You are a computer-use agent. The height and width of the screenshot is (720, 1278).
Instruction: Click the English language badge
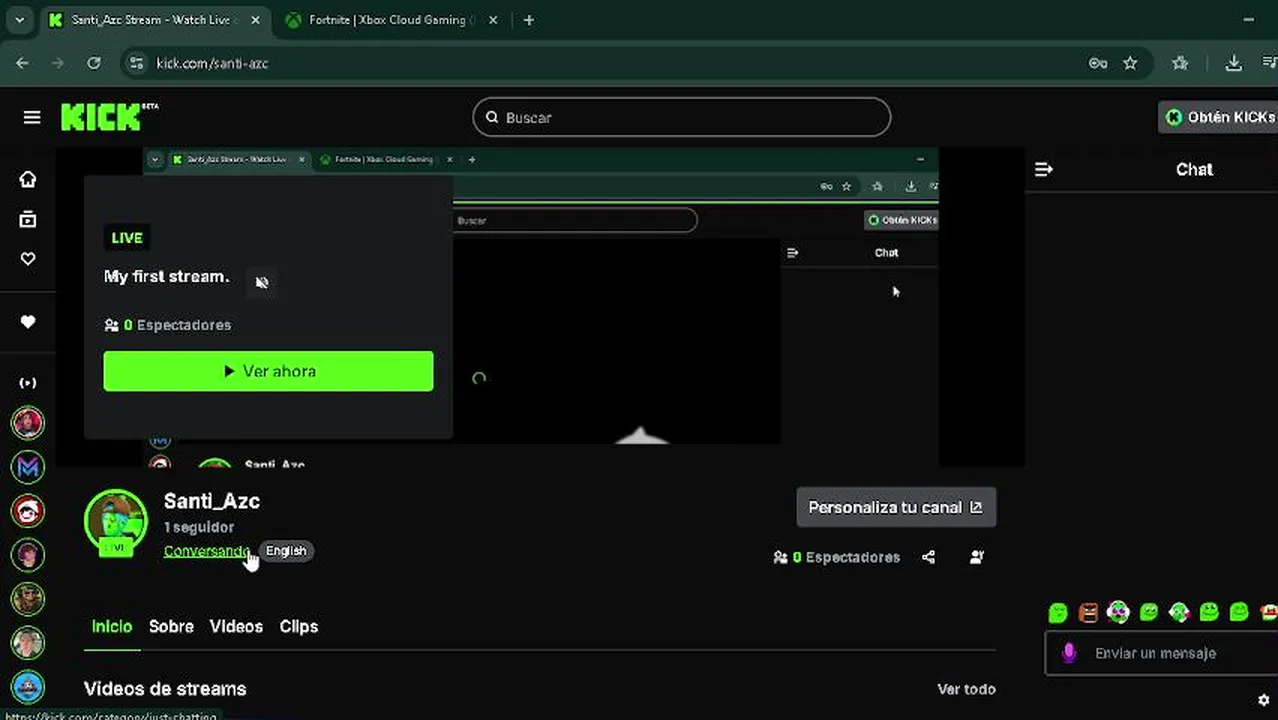286,551
